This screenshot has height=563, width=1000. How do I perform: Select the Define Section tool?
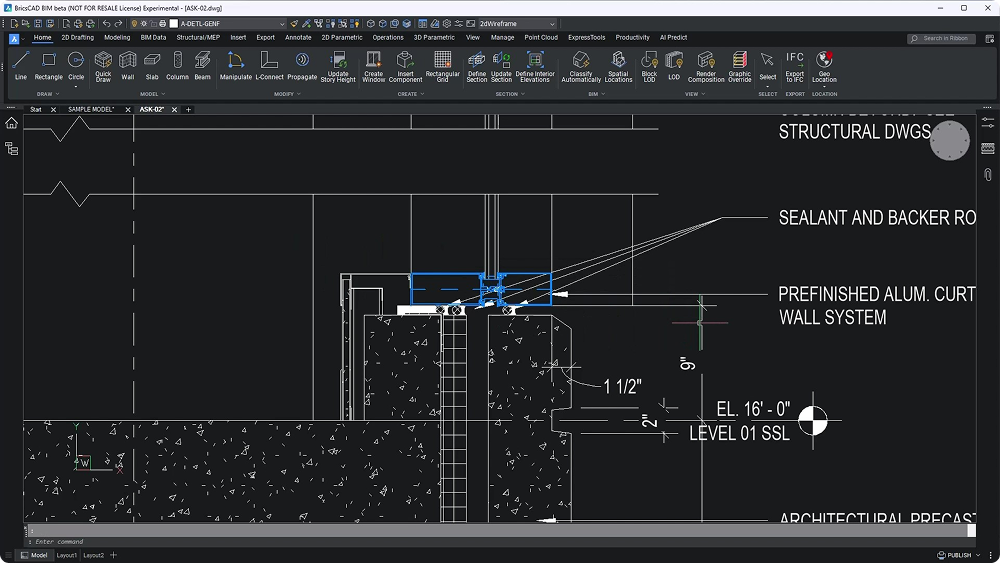pos(476,66)
